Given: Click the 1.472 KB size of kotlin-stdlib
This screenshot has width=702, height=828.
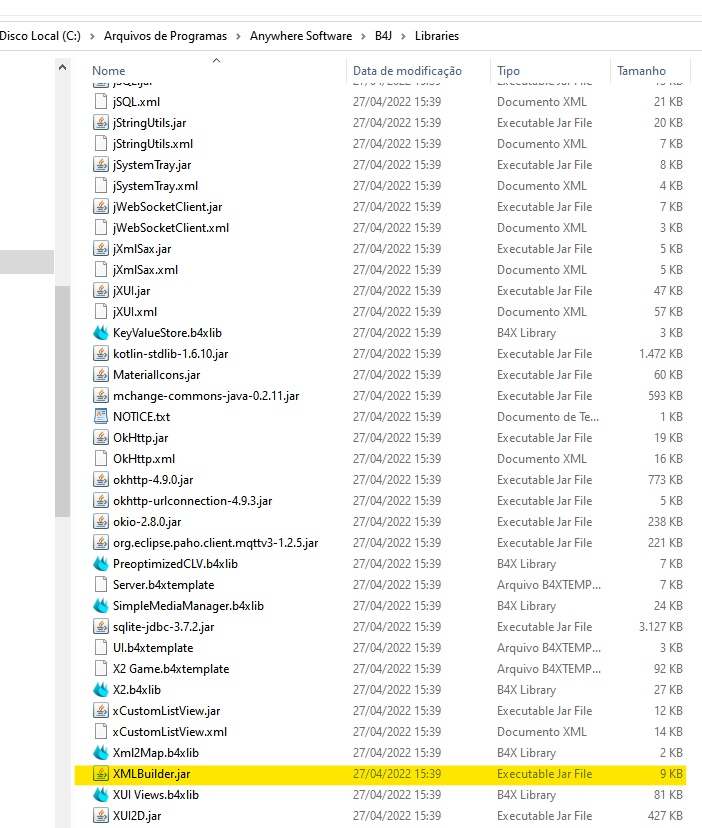Looking at the screenshot, I should tap(660, 354).
